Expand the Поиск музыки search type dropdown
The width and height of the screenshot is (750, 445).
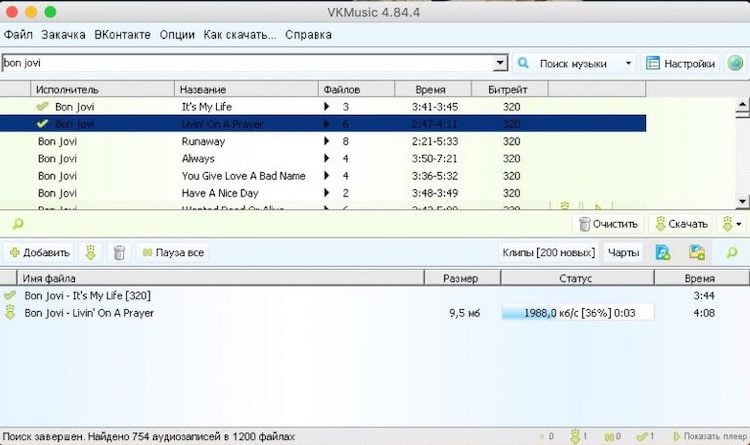pyautogui.click(x=628, y=63)
